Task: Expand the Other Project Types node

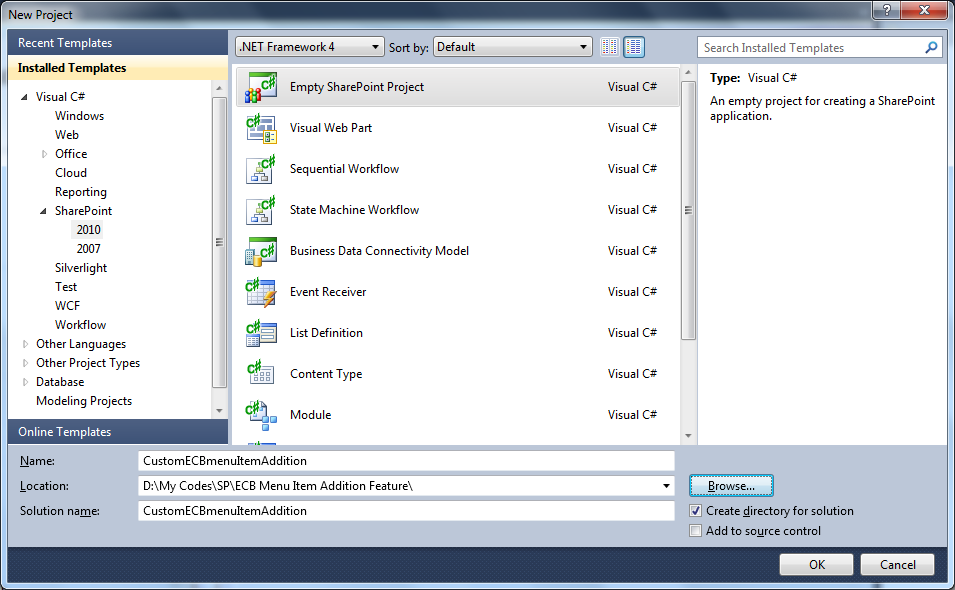Action: pyautogui.click(x=25, y=363)
